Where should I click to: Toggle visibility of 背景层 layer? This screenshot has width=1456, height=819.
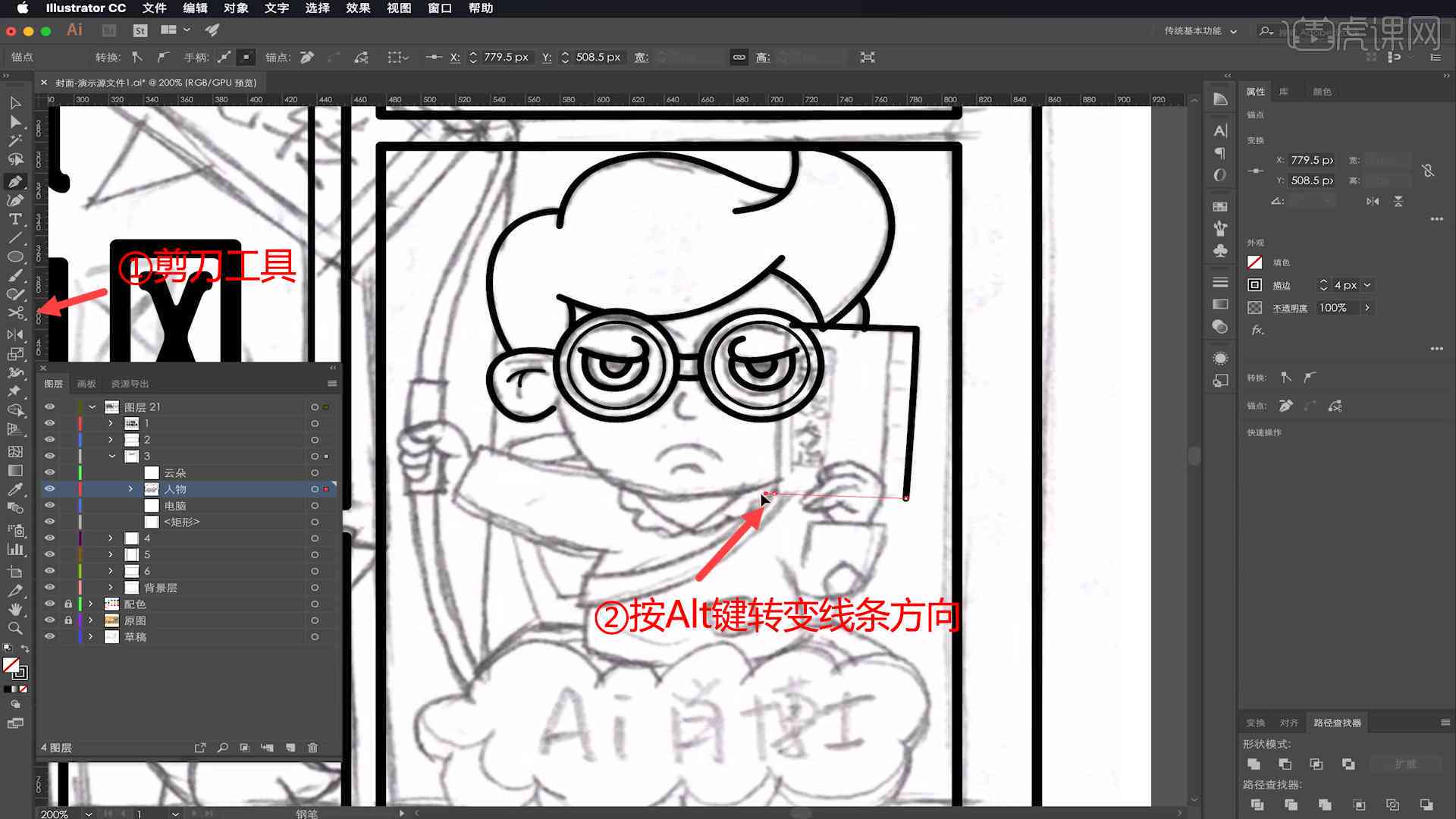tap(49, 587)
